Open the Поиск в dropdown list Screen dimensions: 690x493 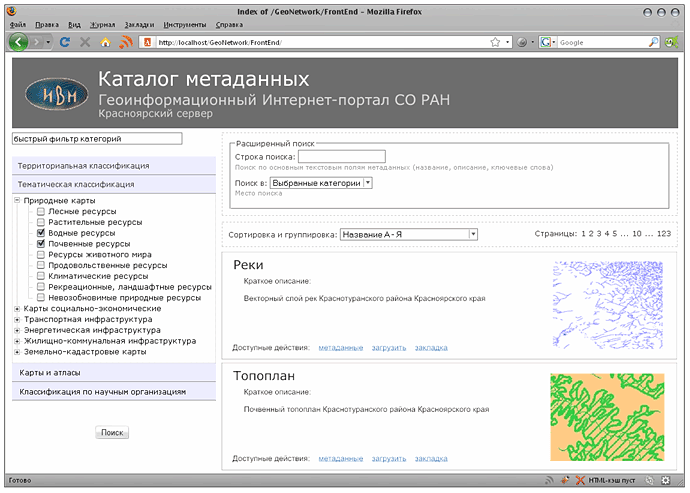[321, 183]
